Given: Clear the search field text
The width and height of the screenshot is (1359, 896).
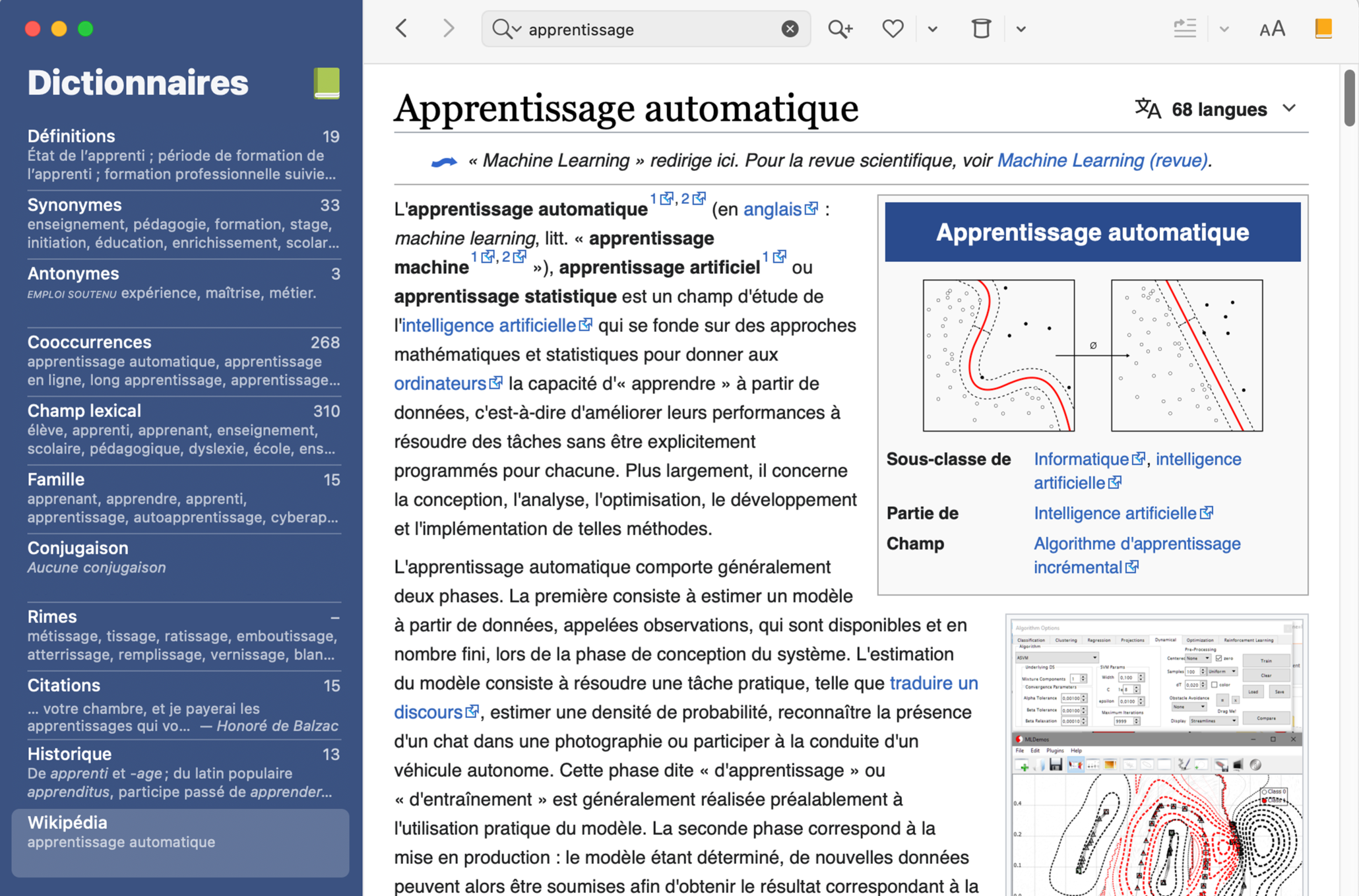Looking at the screenshot, I should tap(789, 29).
